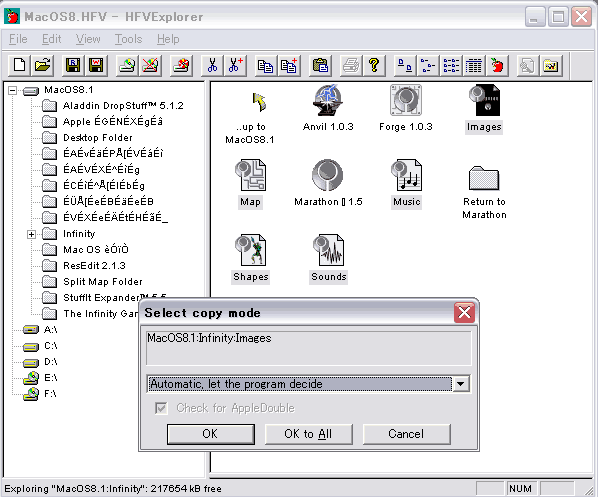Select the Infinity folder in tree
Viewport: 598px width, 497px height.
point(79,234)
